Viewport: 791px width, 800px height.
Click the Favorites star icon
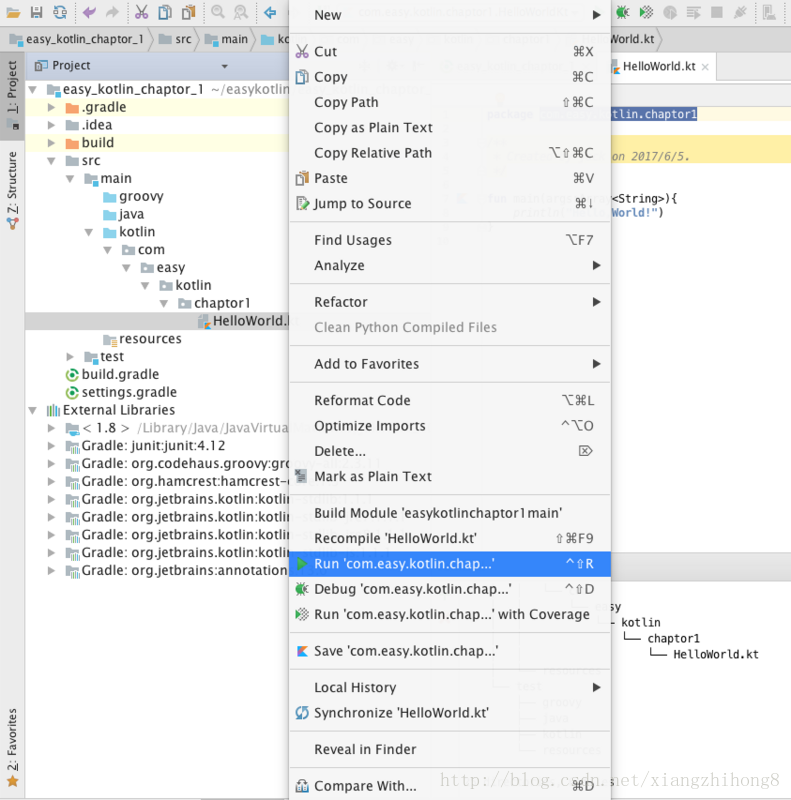point(13,781)
